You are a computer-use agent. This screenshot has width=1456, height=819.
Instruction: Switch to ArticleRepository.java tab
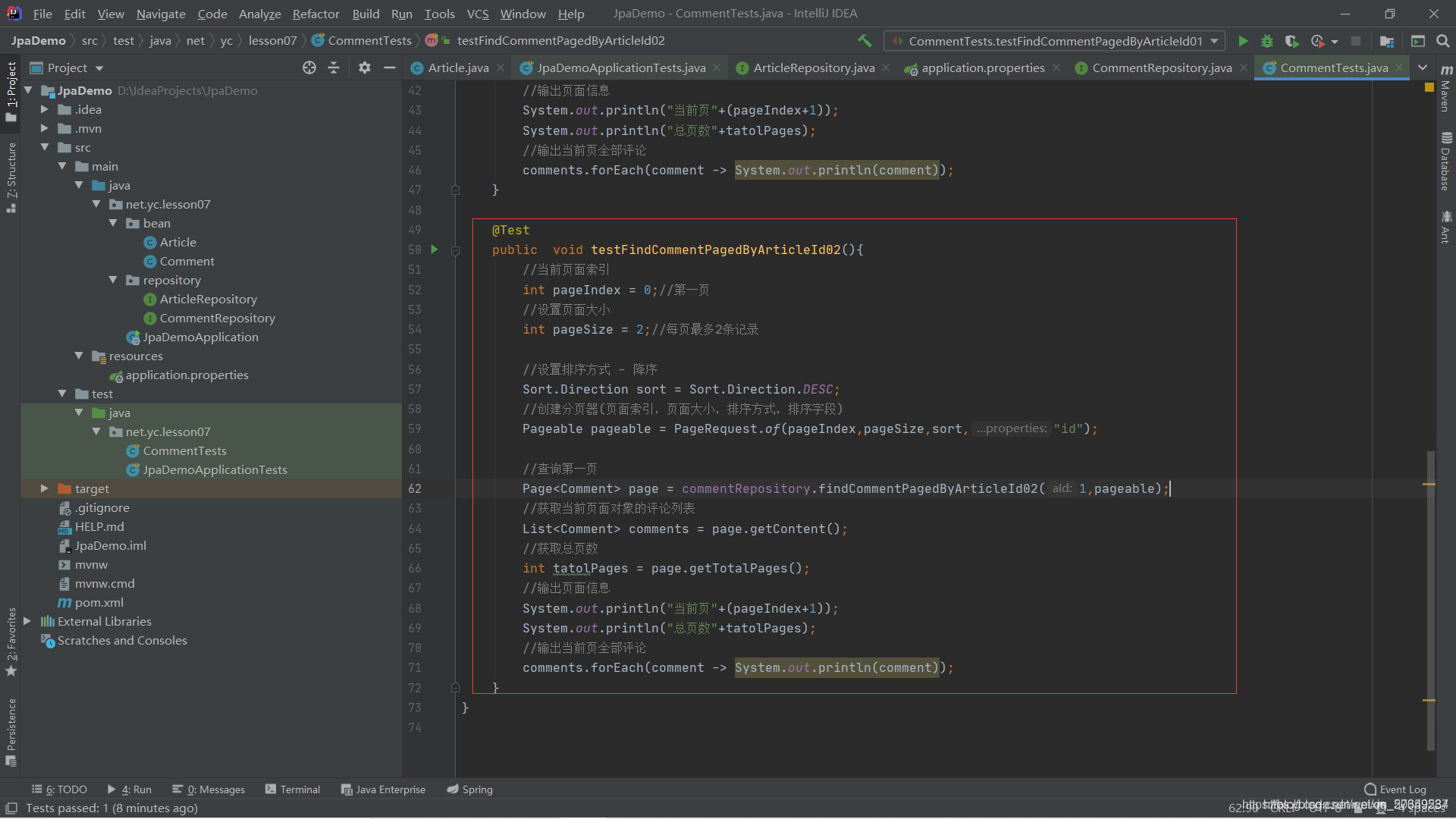click(813, 67)
